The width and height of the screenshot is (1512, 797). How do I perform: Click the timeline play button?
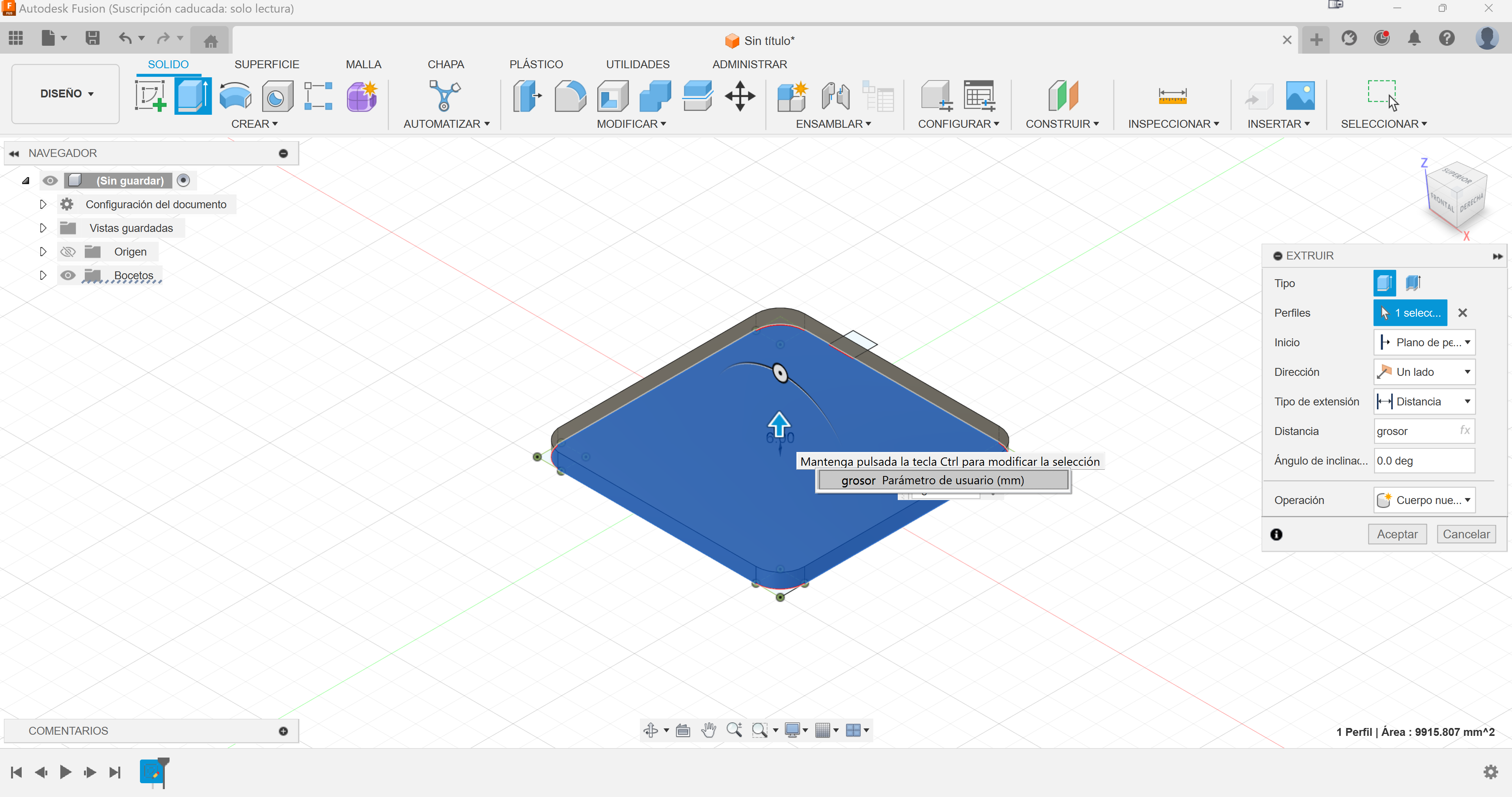pos(66,772)
